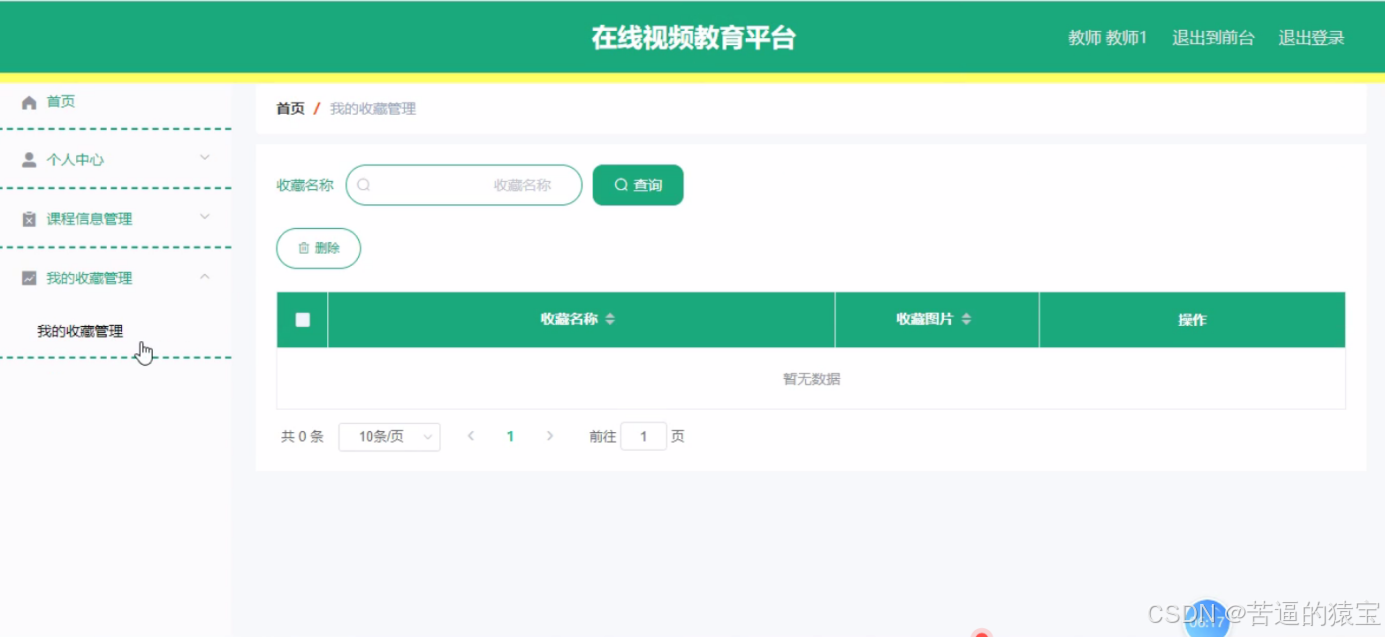Click 退出到前台 in the header
This screenshot has height=637, width=1385.
[1213, 38]
